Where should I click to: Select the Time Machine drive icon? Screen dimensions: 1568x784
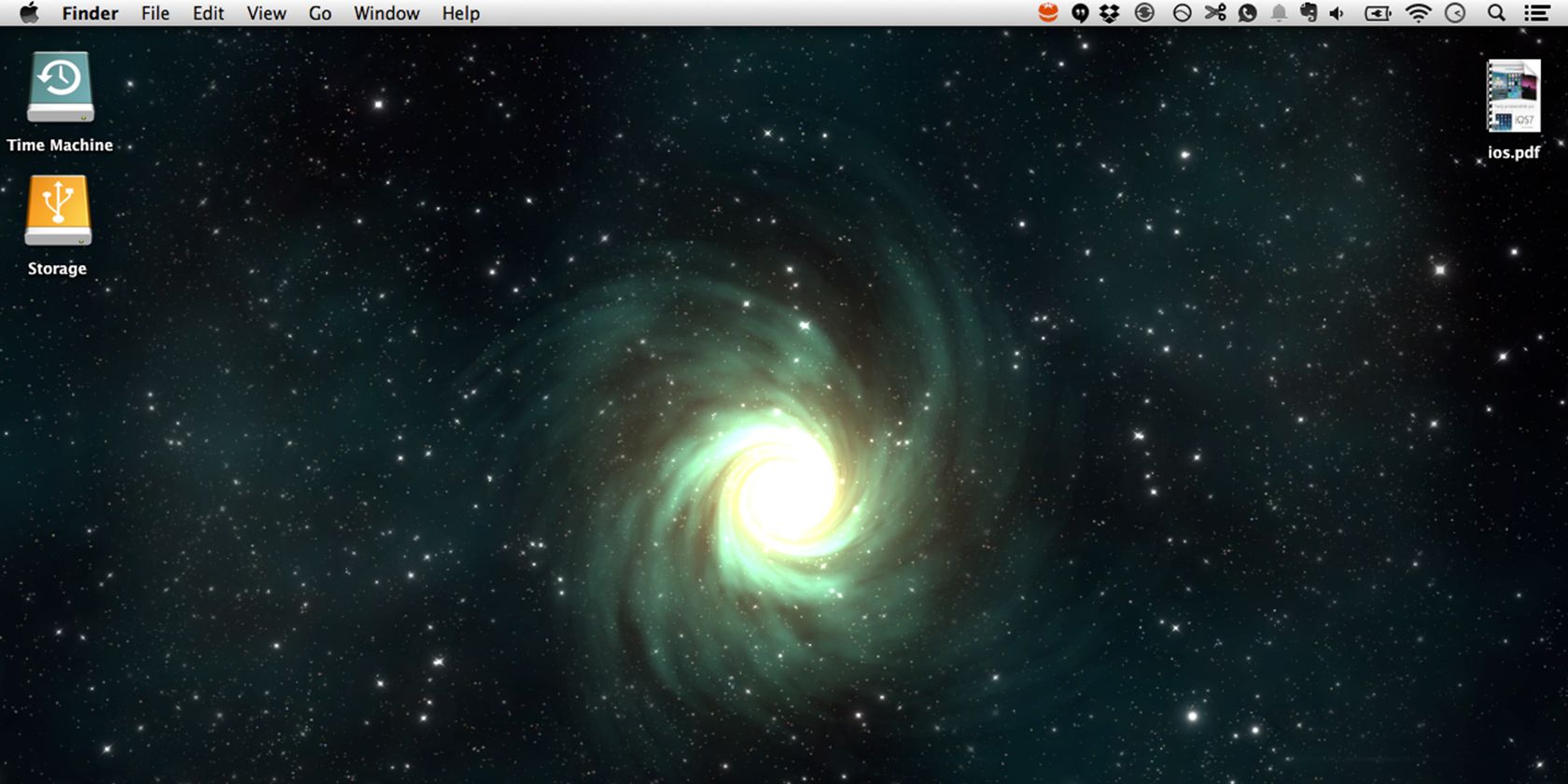tap(61, 88)
